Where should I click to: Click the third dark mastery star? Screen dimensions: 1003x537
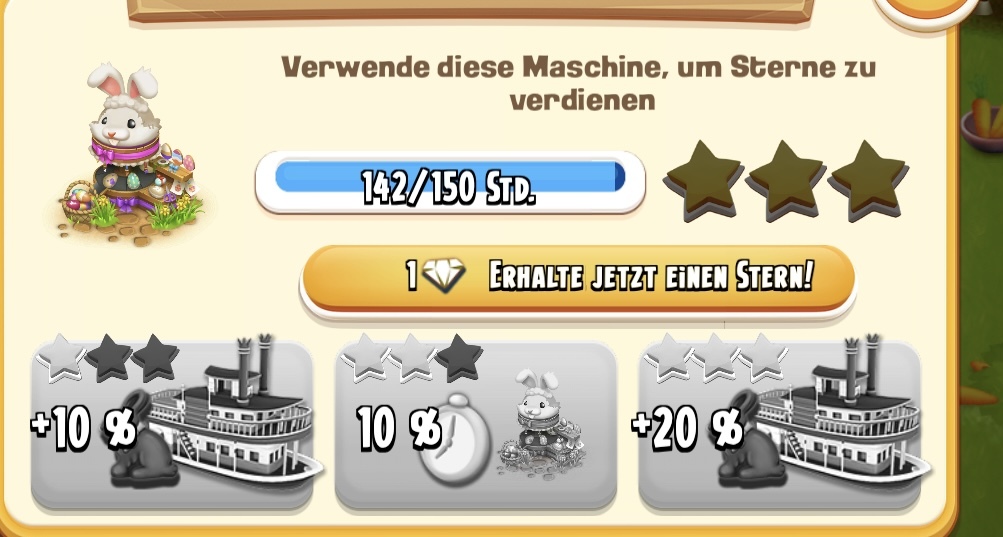coord(867,181)
